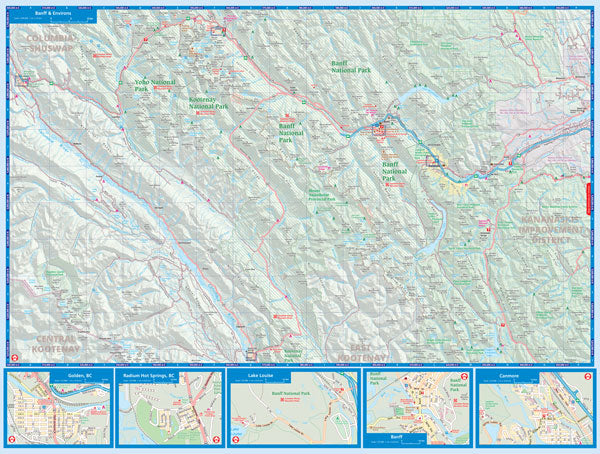Click the compass icon in the Radium Hot Springs inset
The width and height of the screenshot is (600, 454).
tap(217, 440)
